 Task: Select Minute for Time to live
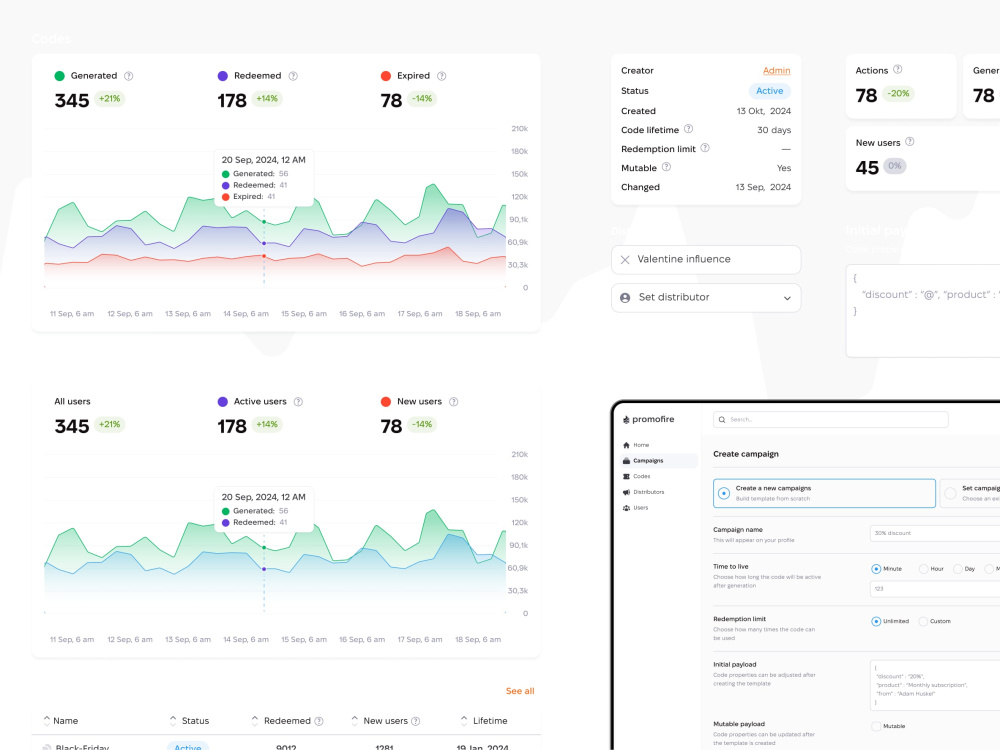[x=876, y=569]
